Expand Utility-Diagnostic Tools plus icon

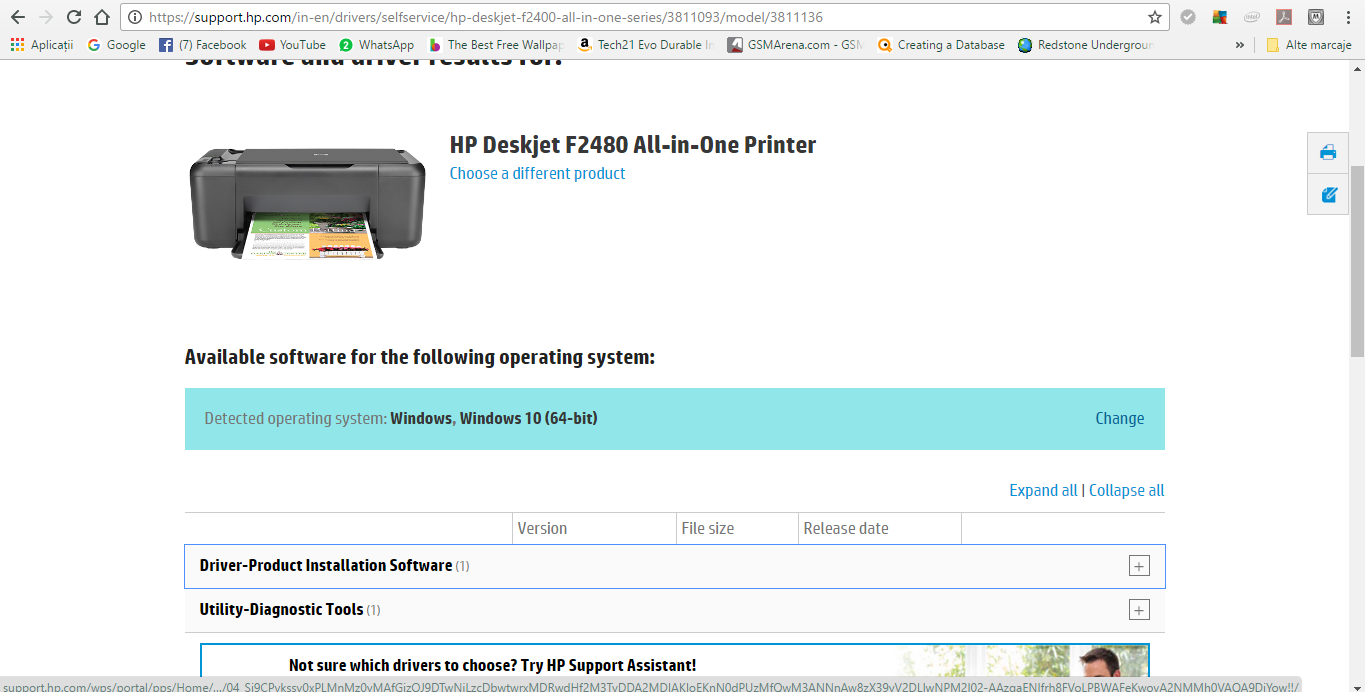point(1138,610)
